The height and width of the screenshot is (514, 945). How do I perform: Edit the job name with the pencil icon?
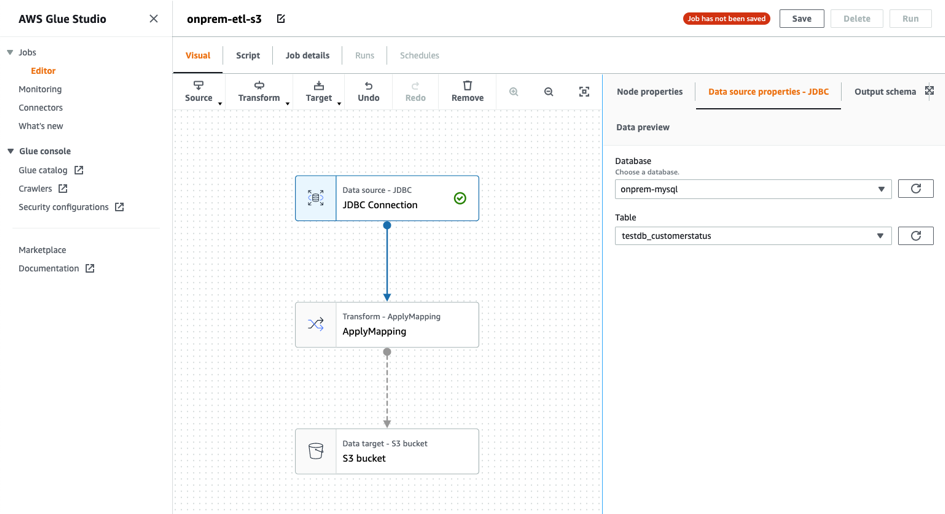click(x=281, y=19)
